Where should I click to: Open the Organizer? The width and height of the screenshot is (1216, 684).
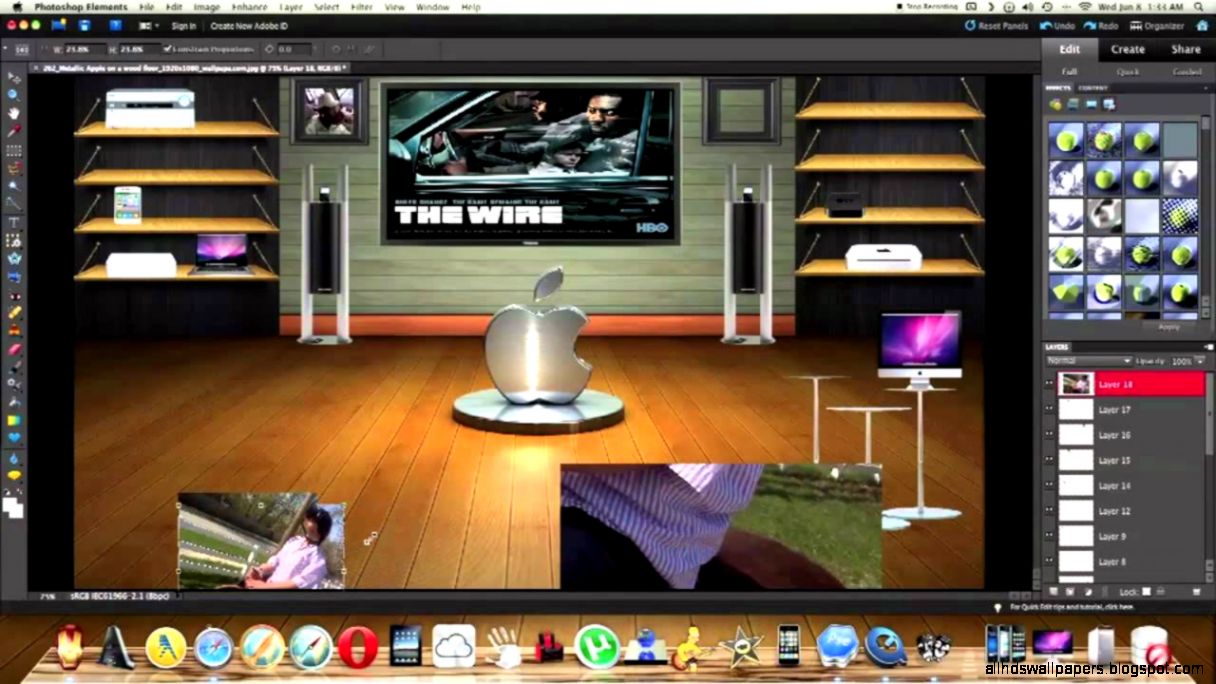pos(1156,26)
